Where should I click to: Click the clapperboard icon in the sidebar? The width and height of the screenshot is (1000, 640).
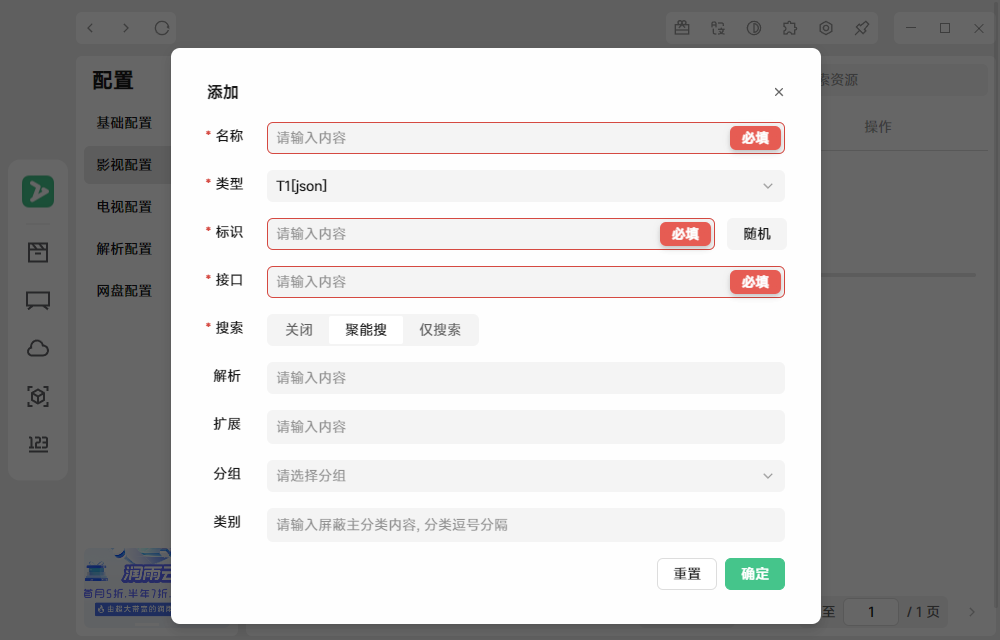click(38, 252)
